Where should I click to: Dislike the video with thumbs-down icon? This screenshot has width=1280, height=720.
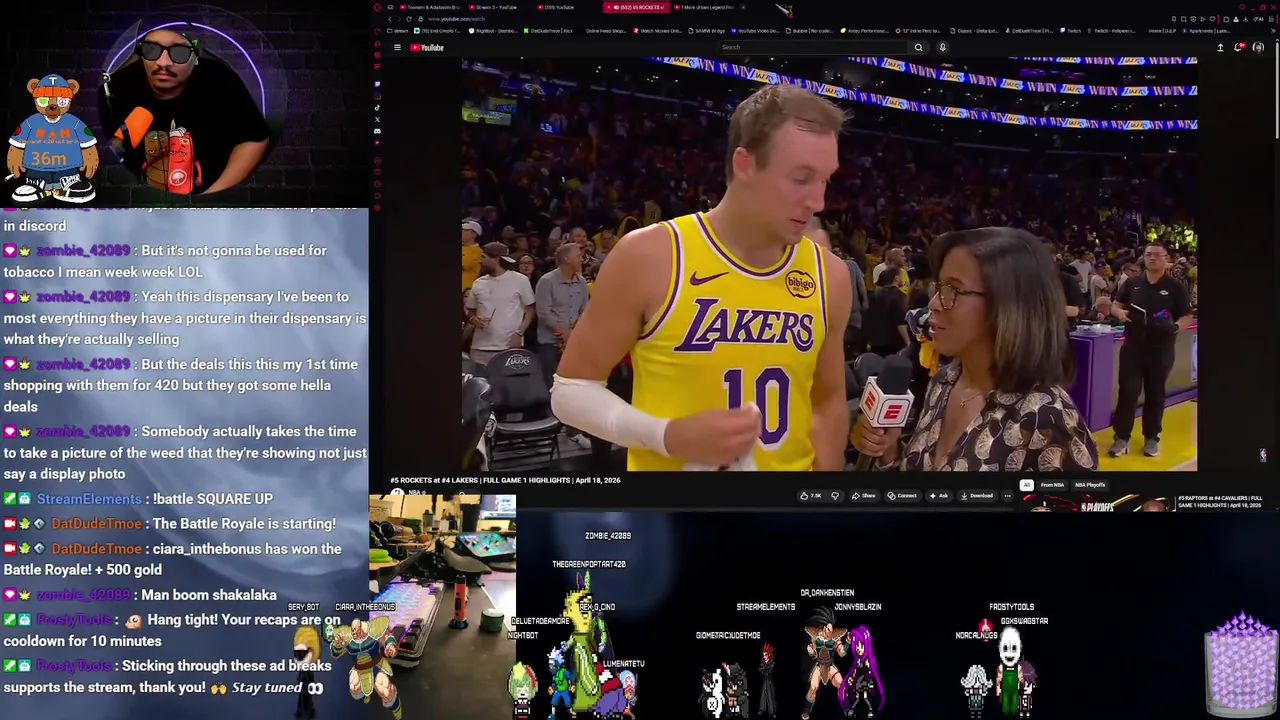[835, 495]
